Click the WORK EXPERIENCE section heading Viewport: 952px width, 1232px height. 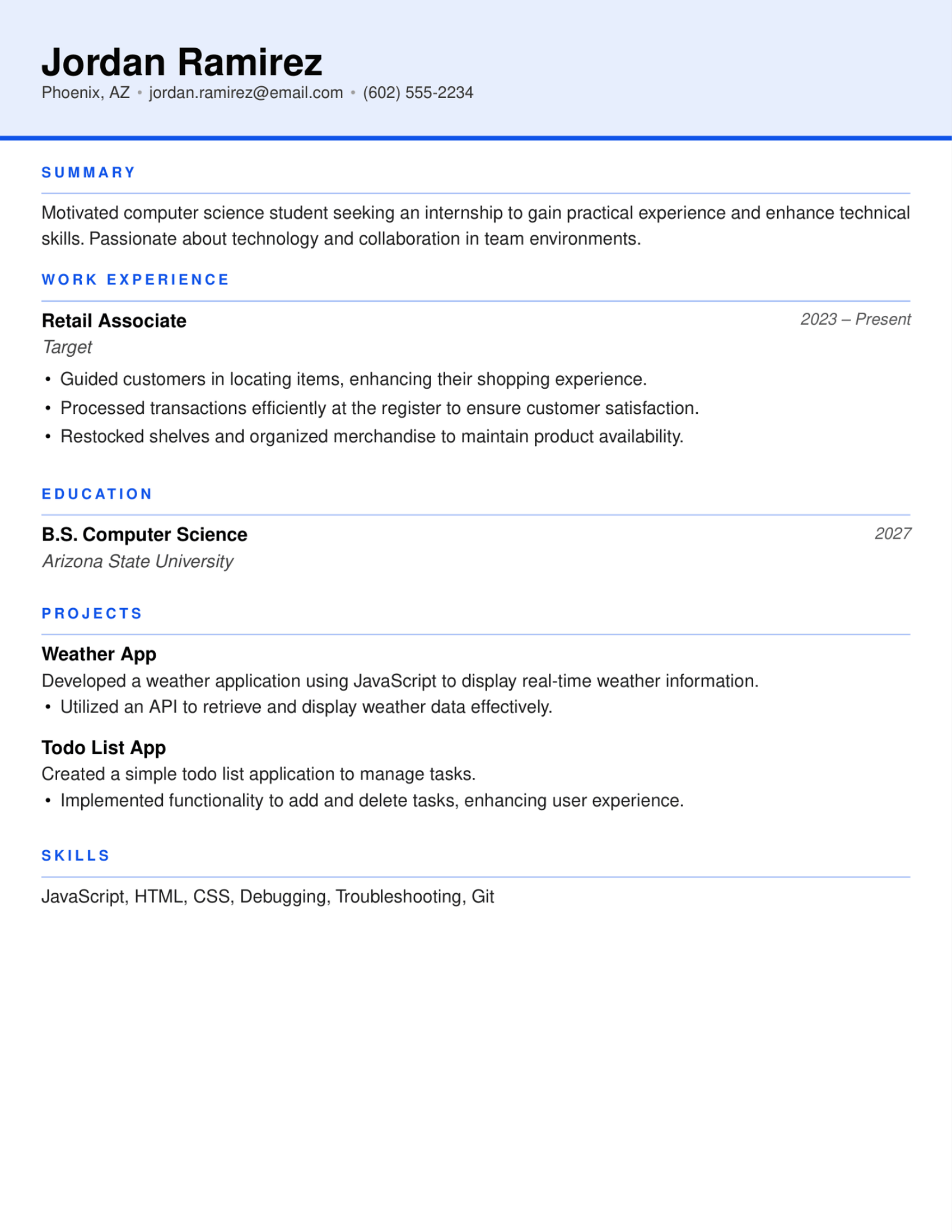(x=136, y=280)
